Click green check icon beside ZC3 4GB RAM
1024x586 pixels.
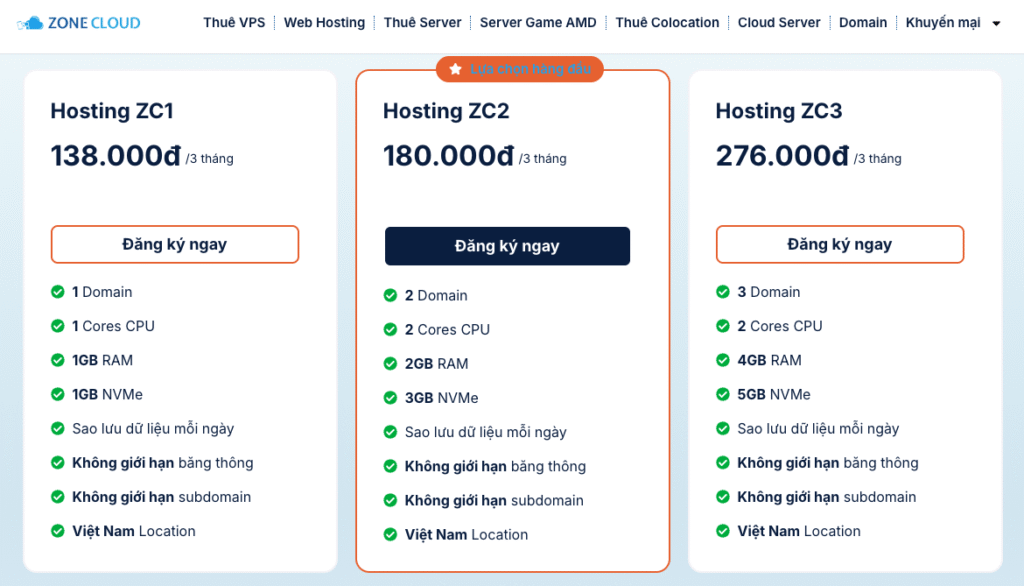(x=723, y=360)
